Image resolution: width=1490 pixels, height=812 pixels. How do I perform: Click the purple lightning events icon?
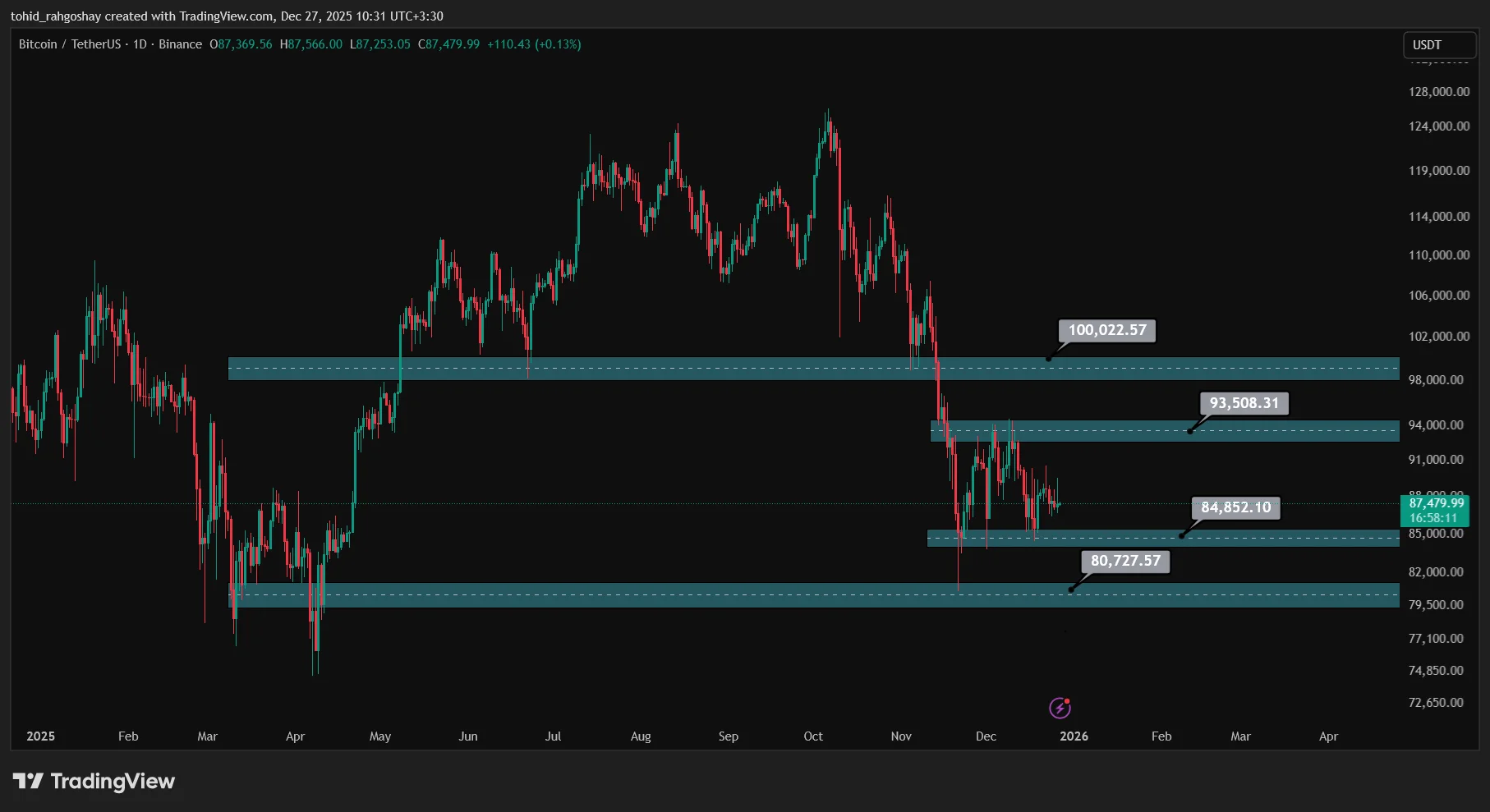point(1060,708)
